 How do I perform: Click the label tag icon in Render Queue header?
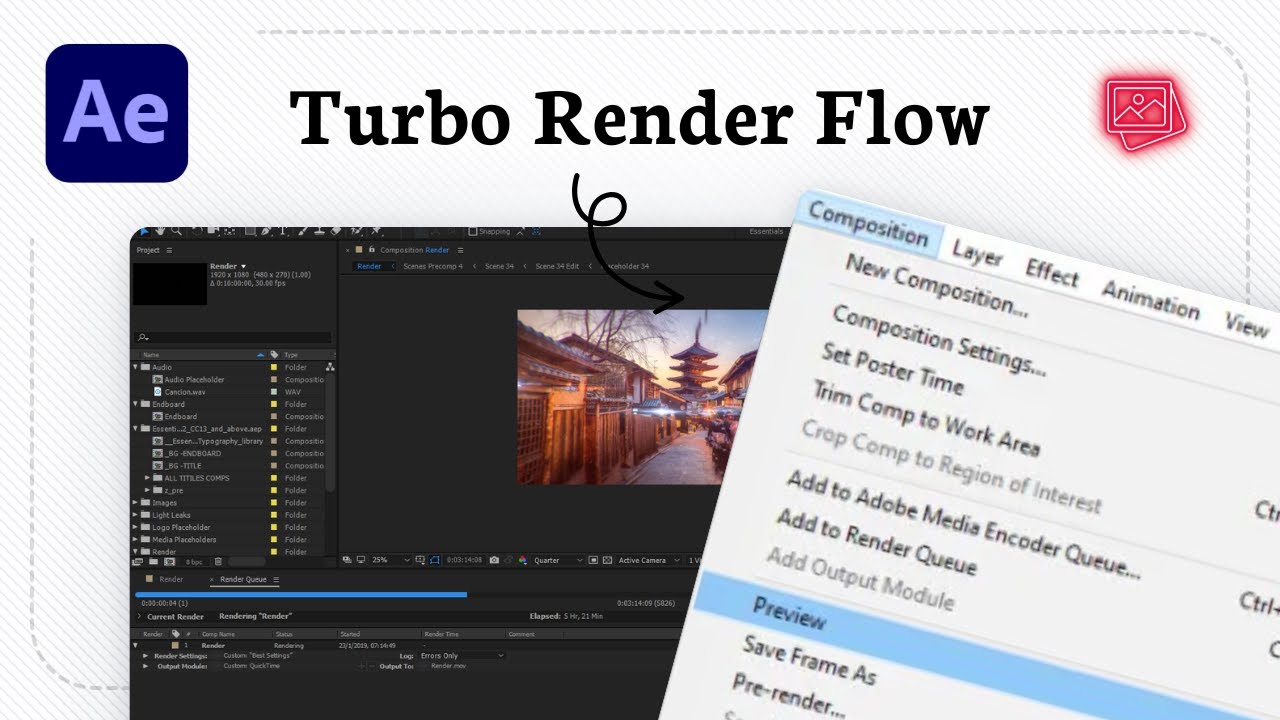[175, 634]
